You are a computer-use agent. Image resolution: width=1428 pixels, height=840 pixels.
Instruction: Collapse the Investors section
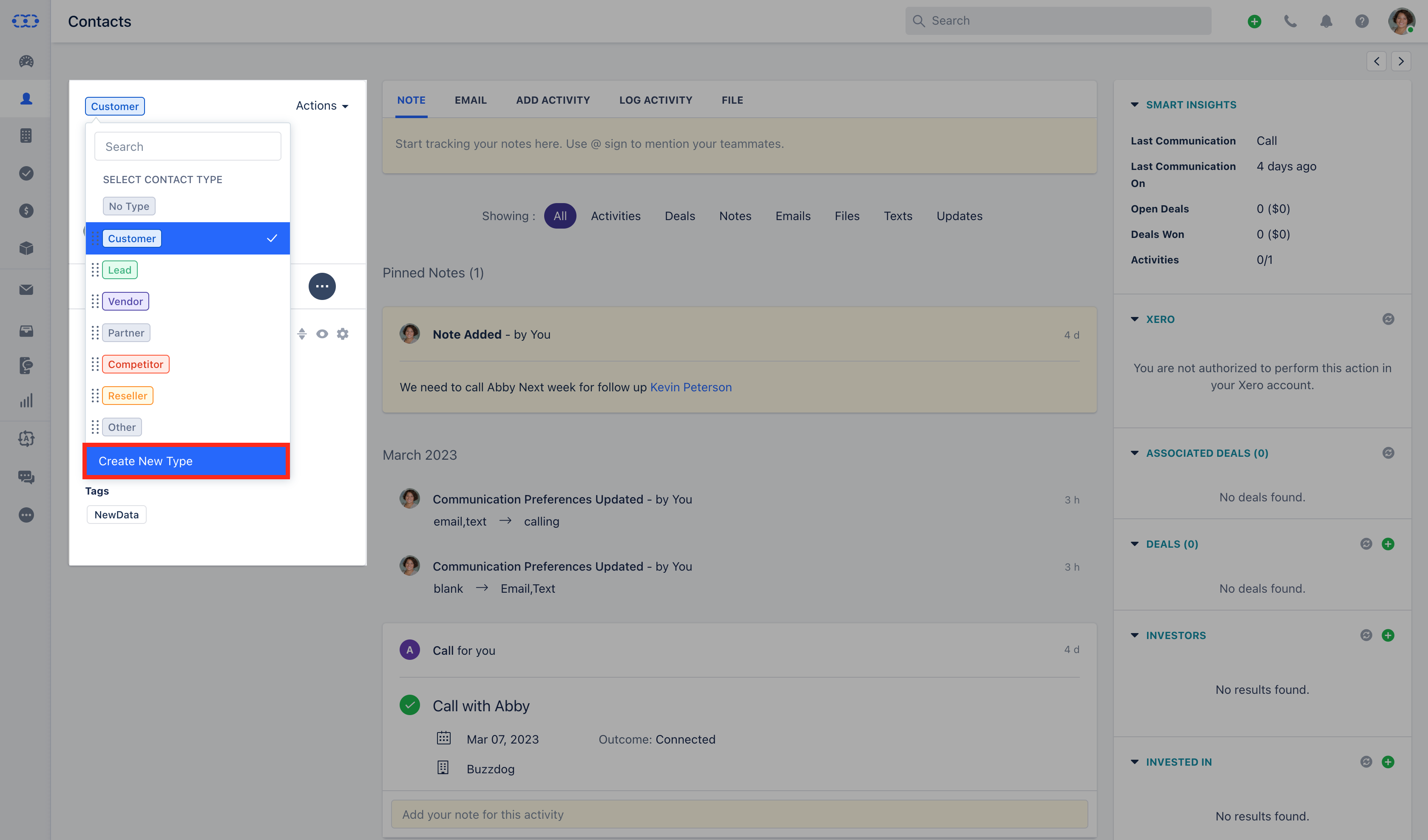point(1135,636)
